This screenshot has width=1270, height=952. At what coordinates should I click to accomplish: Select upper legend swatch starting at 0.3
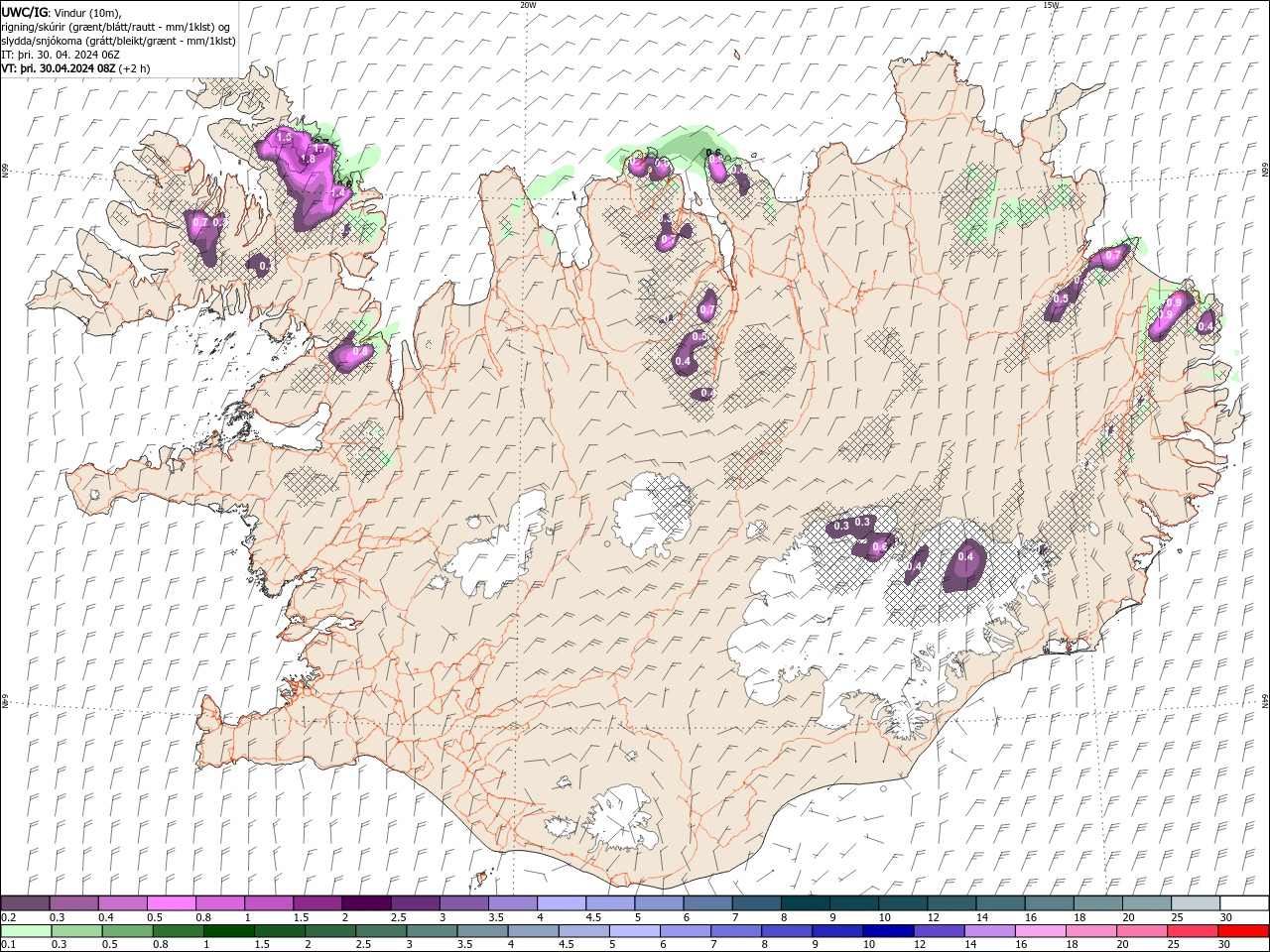pyautogui.click(x=74, y=903)
